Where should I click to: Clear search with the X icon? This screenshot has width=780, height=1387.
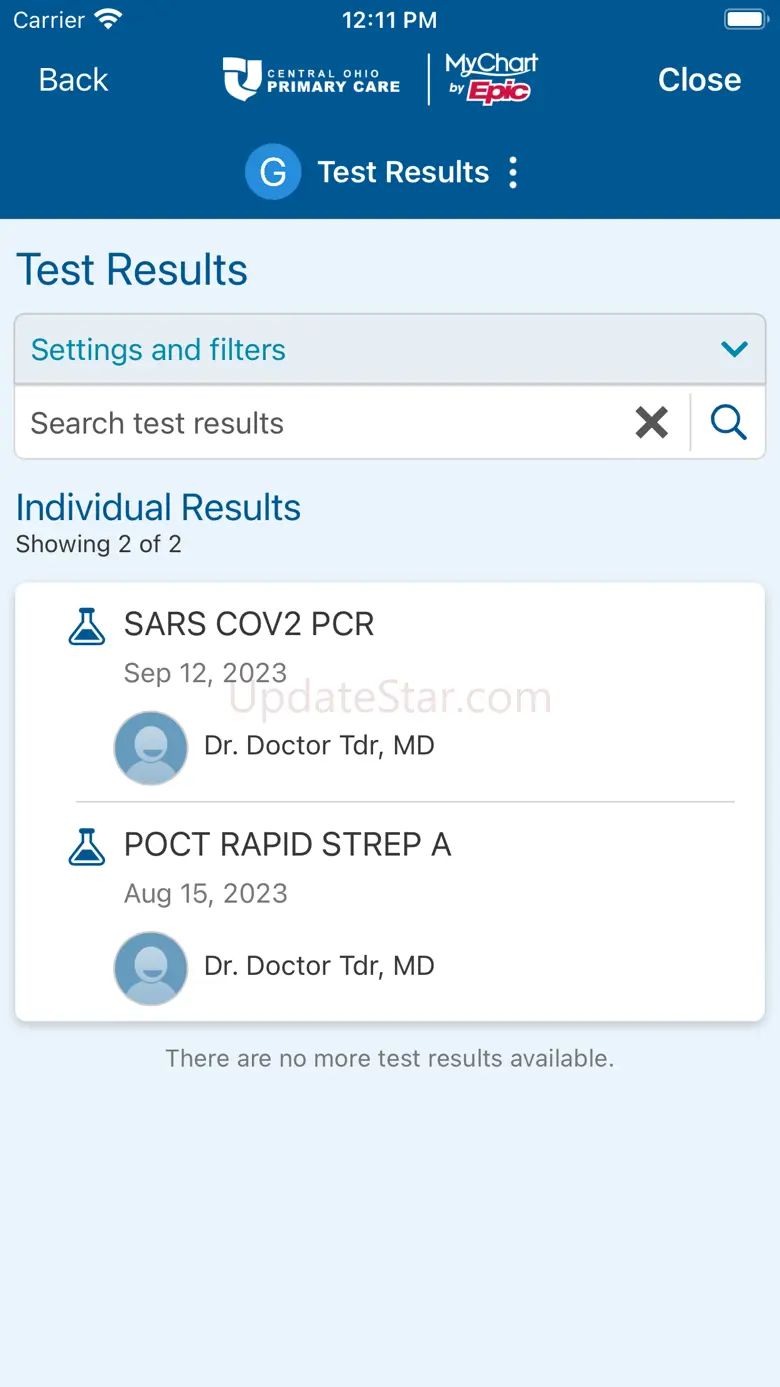[x=652, y=423]
